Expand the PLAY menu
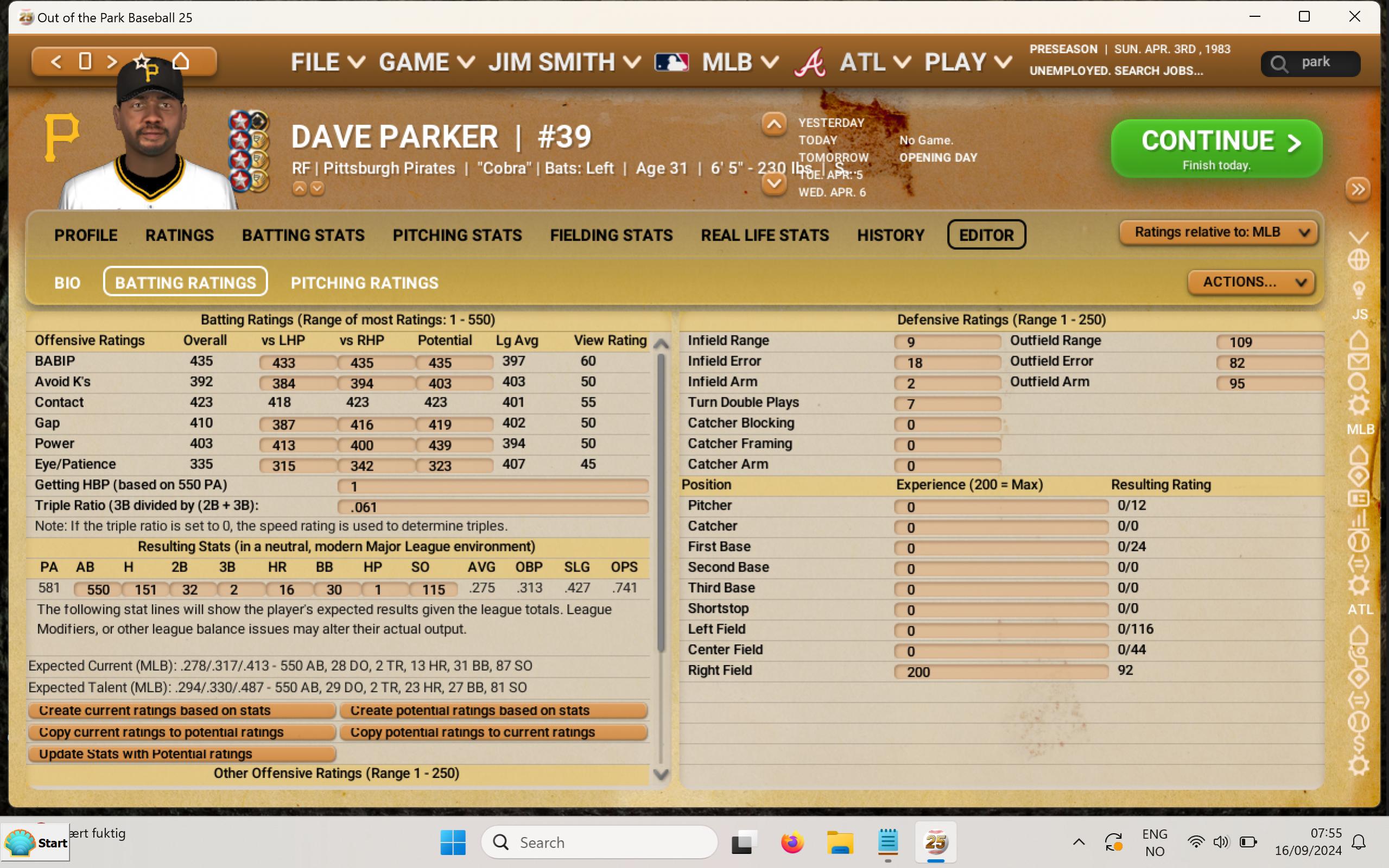The height and width of the screenshot is (868, 1389). click(x=968, y=62)
